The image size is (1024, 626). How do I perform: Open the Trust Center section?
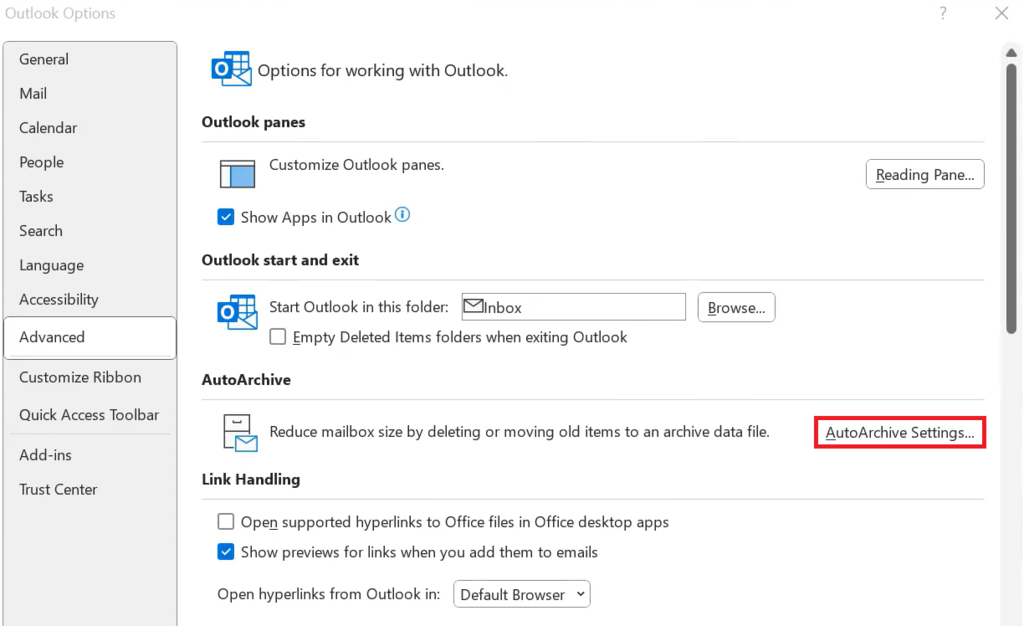click(x=57, y=489)
